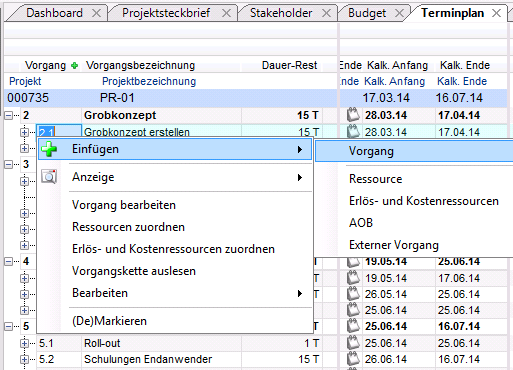Collapse tree node 4
Viewport: 513px width, 370px height.
coord(8,262)
